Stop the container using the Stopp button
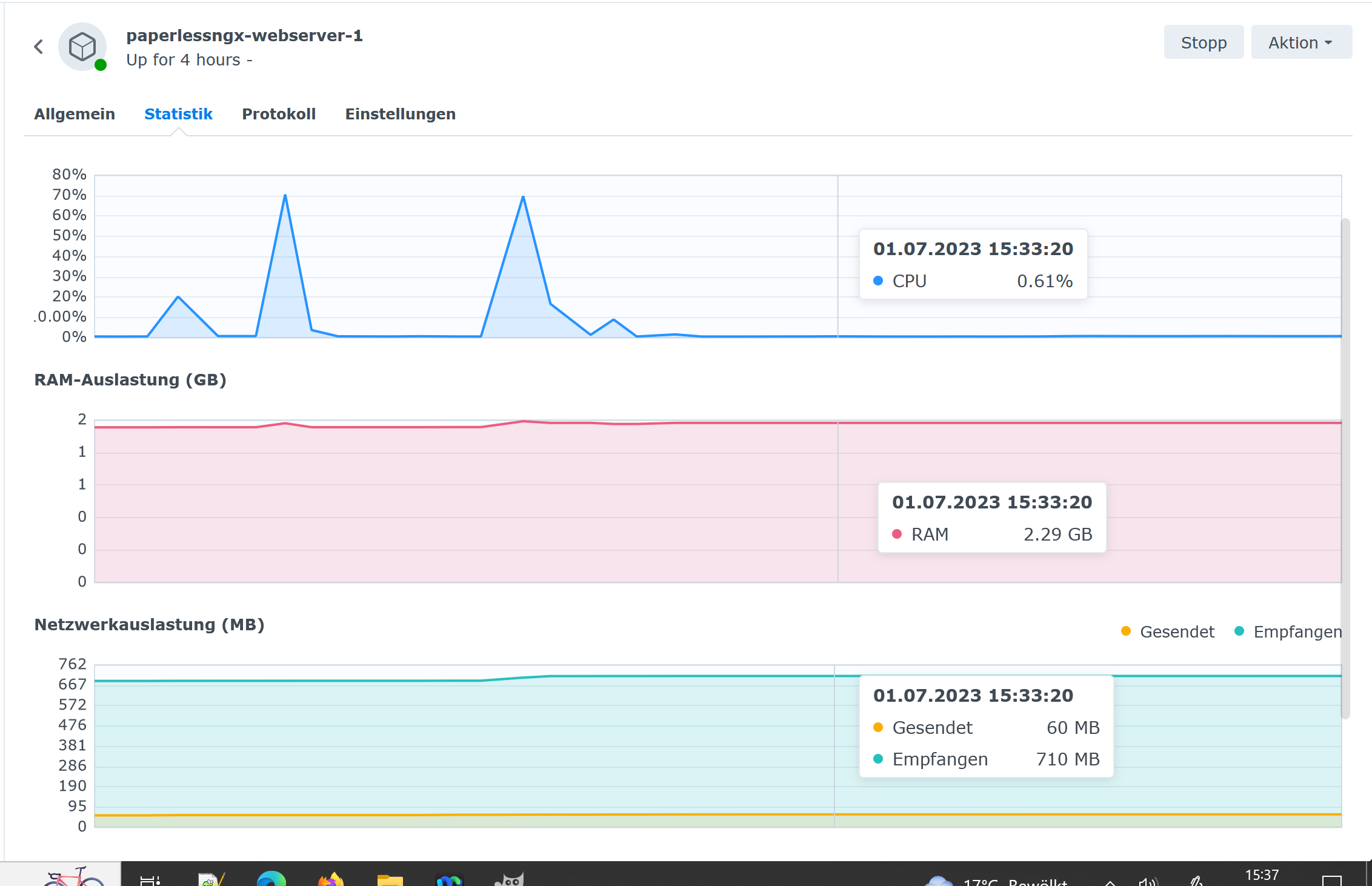The width and height of the screenshot is (1372, 886). coord(1203,42)
